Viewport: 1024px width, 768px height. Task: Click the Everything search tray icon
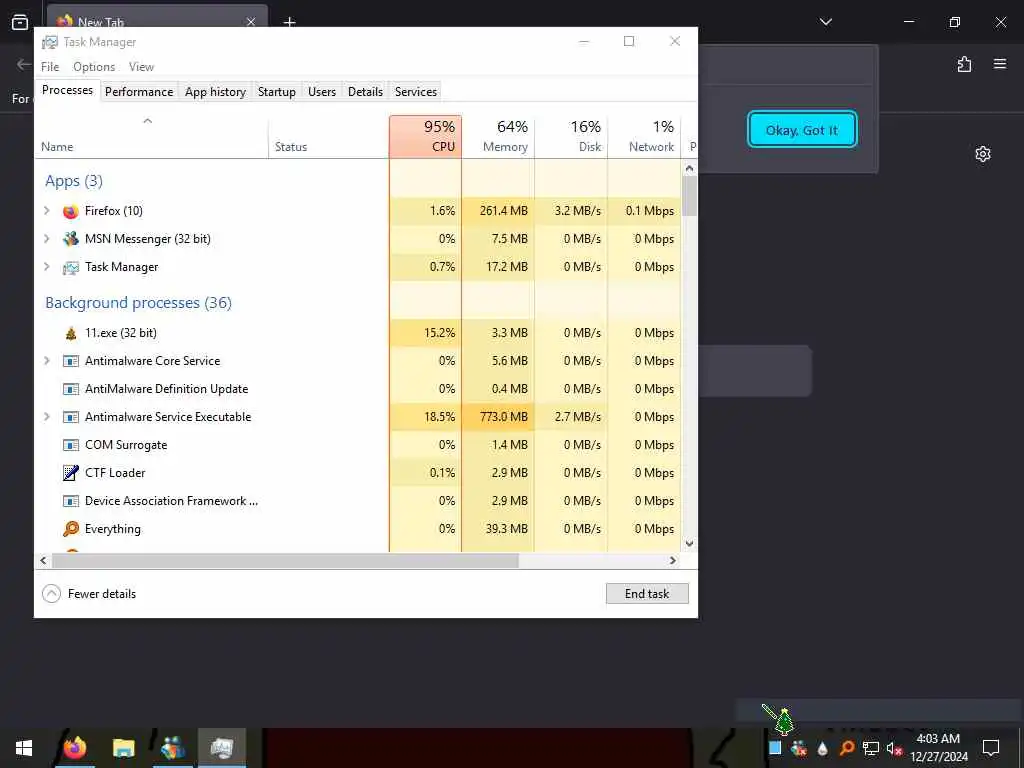tap(847, 748)
